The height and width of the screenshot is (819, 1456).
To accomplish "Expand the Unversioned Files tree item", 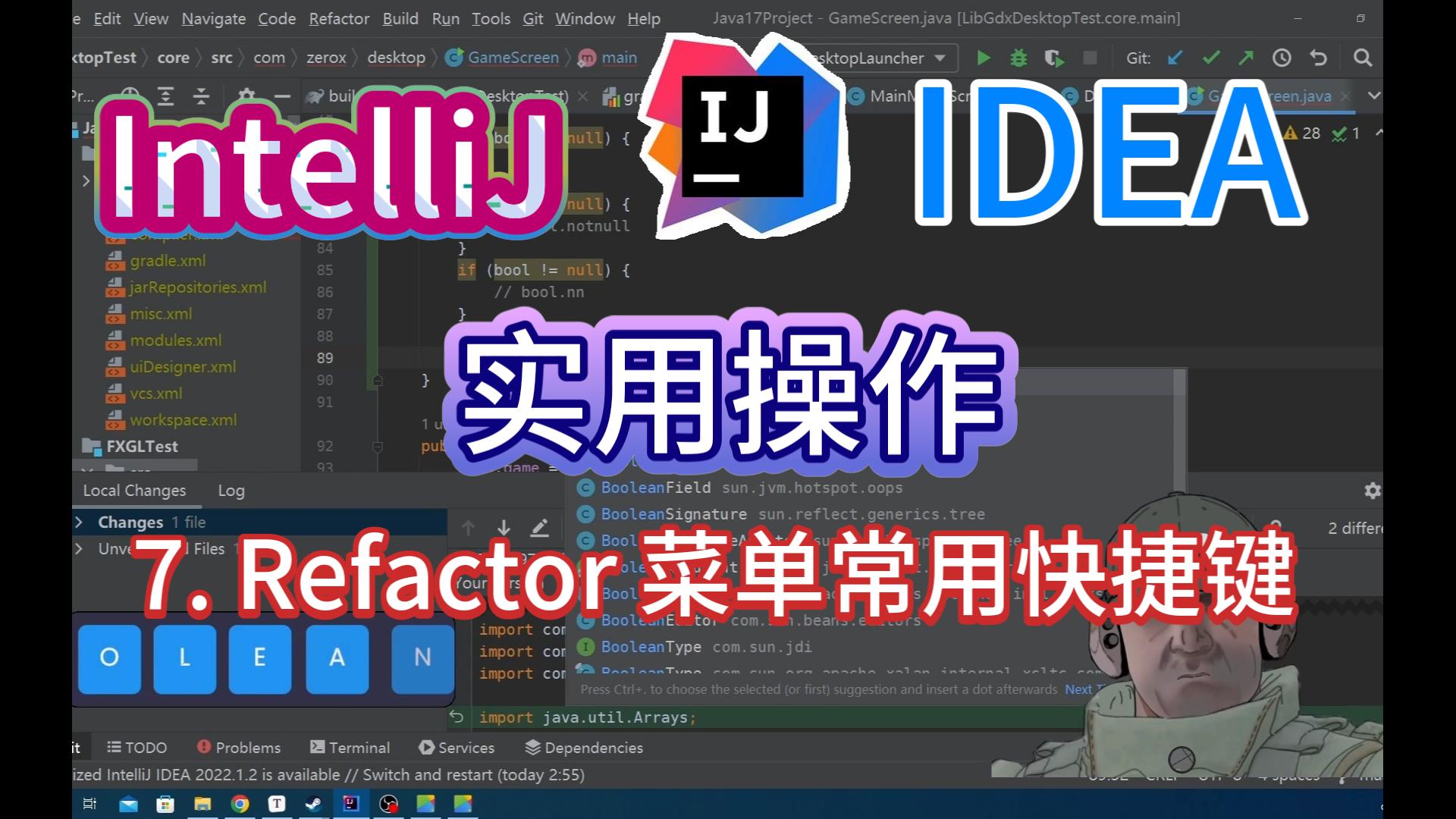I will 77,549.
